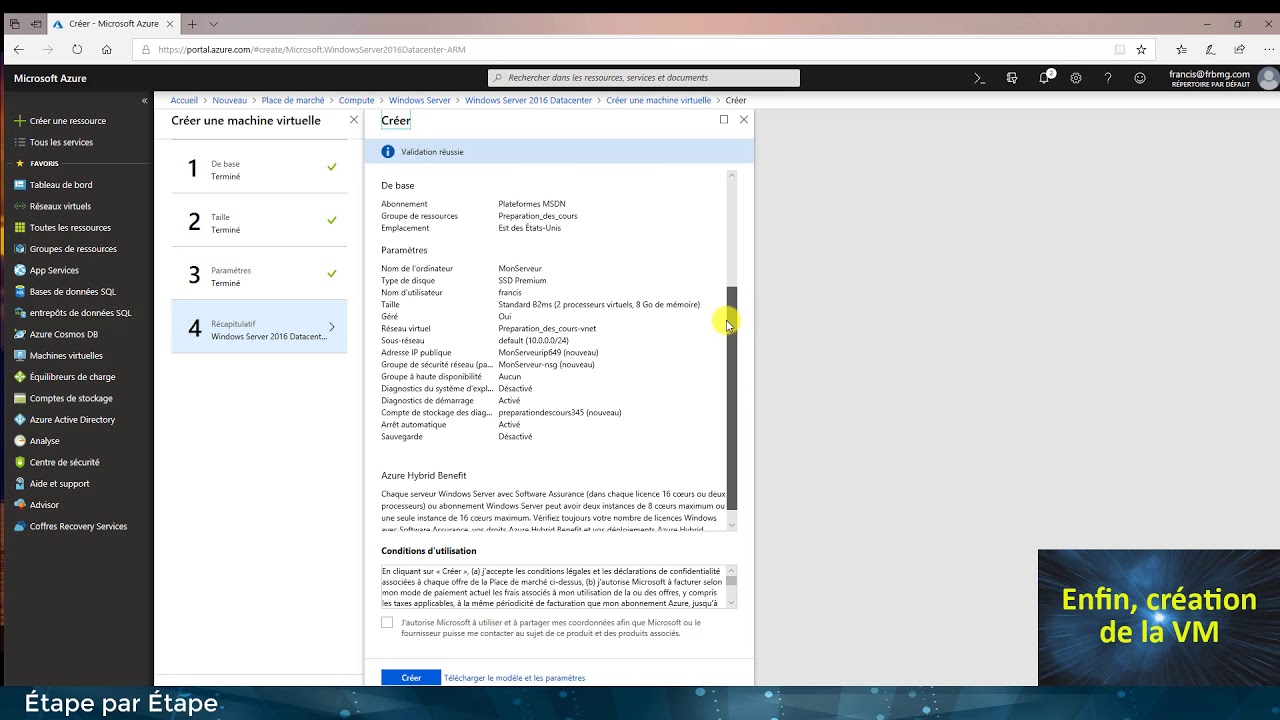Open Advisor icon in sidebar
The image size is (1280, 720).
[x=19, y=505]
